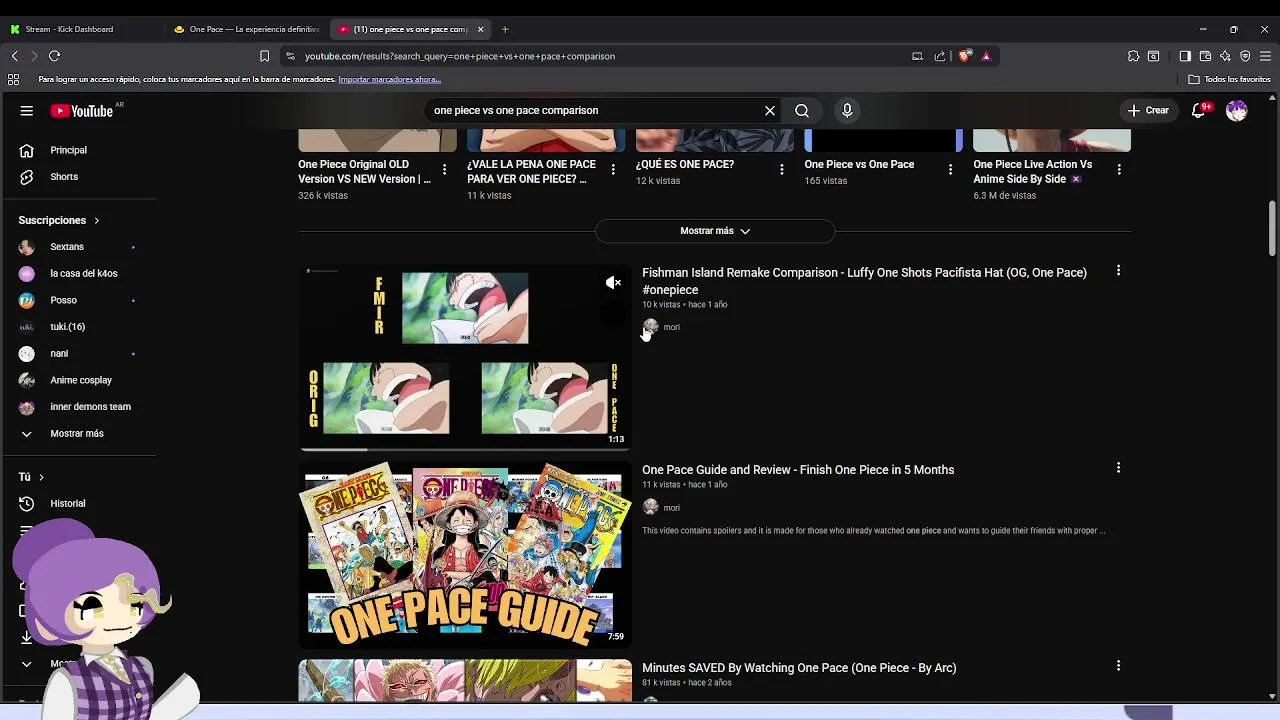Open browser main hamburger menu

1266,56
